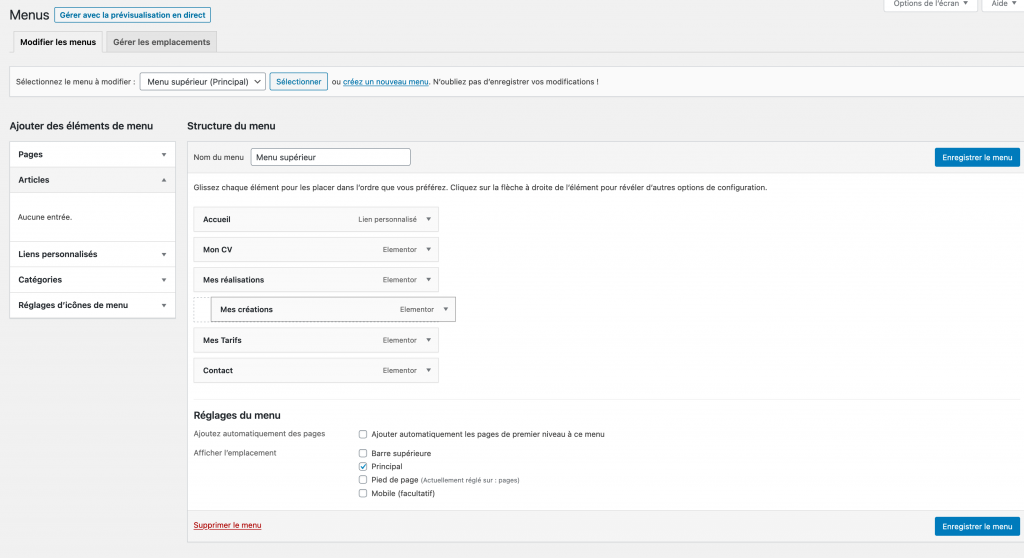Open the Menu supérieur (Principal) dropdown
The image size is (1024, 558).
(x=202, y=82)
